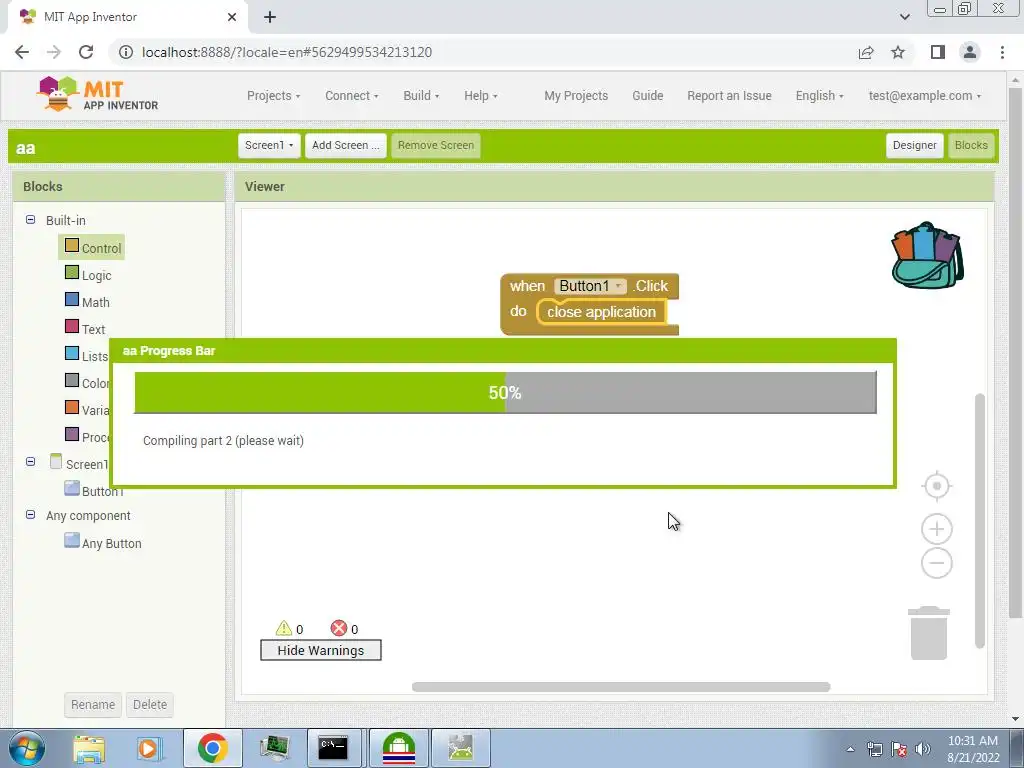The height and width of the screenshot is (768, 1024).
Task: Click the viewer horizontal scrollbar
Action: coord(620,686)
